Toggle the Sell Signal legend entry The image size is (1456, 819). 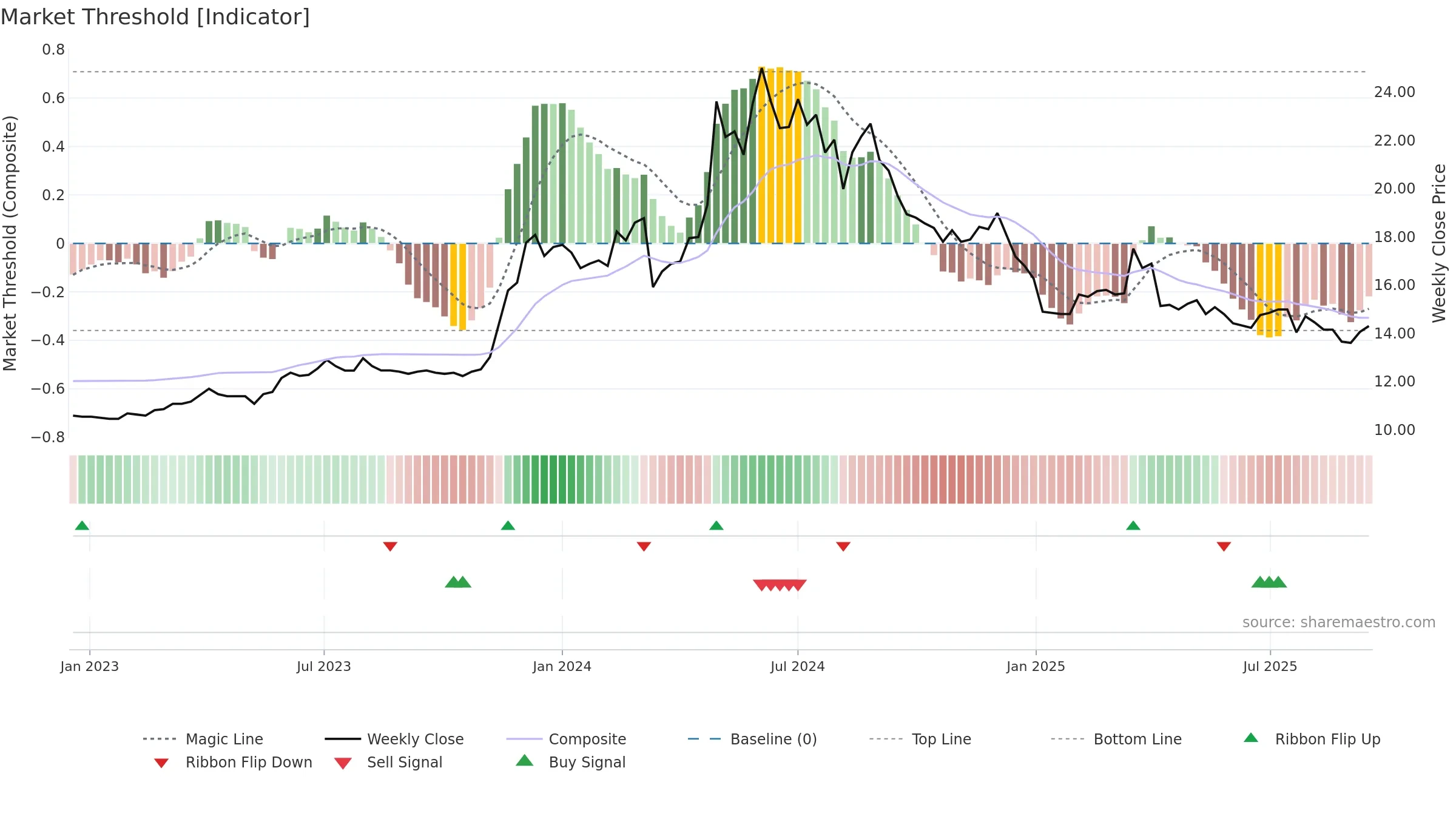(x=388, y=762)
